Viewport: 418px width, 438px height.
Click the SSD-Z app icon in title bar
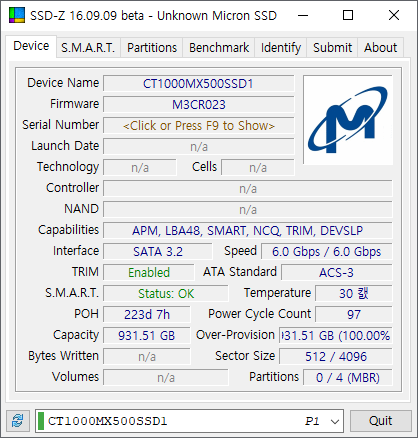coord(17,15)
